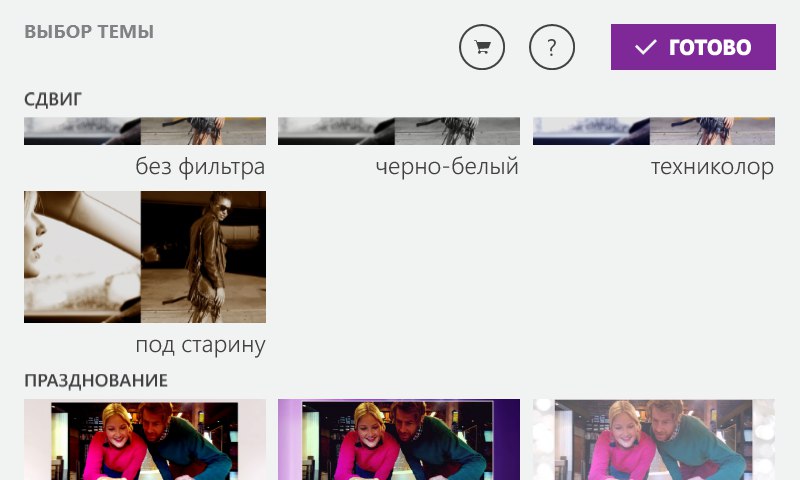Open the shopping cart store icon
Viewport: 800px width, 480px height.
[x=482, y=47]
